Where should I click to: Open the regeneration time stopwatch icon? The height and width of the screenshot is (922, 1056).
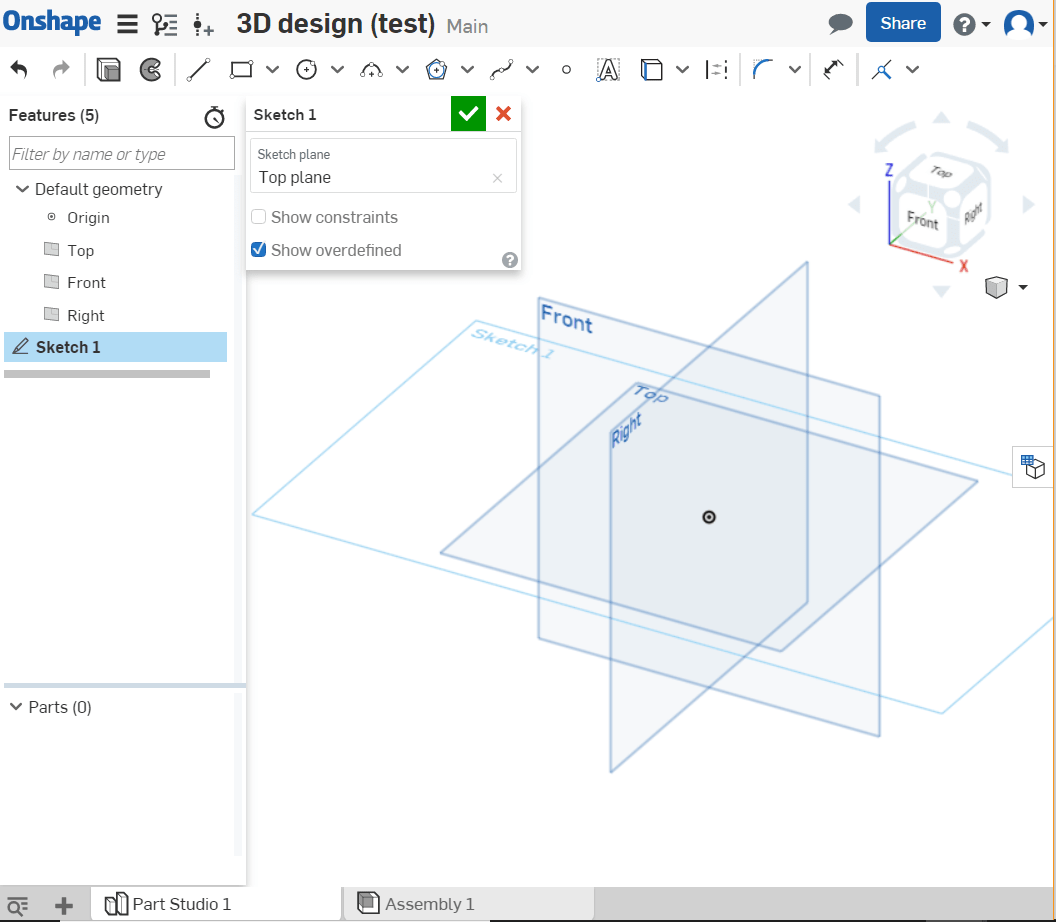tap(215, 117)
